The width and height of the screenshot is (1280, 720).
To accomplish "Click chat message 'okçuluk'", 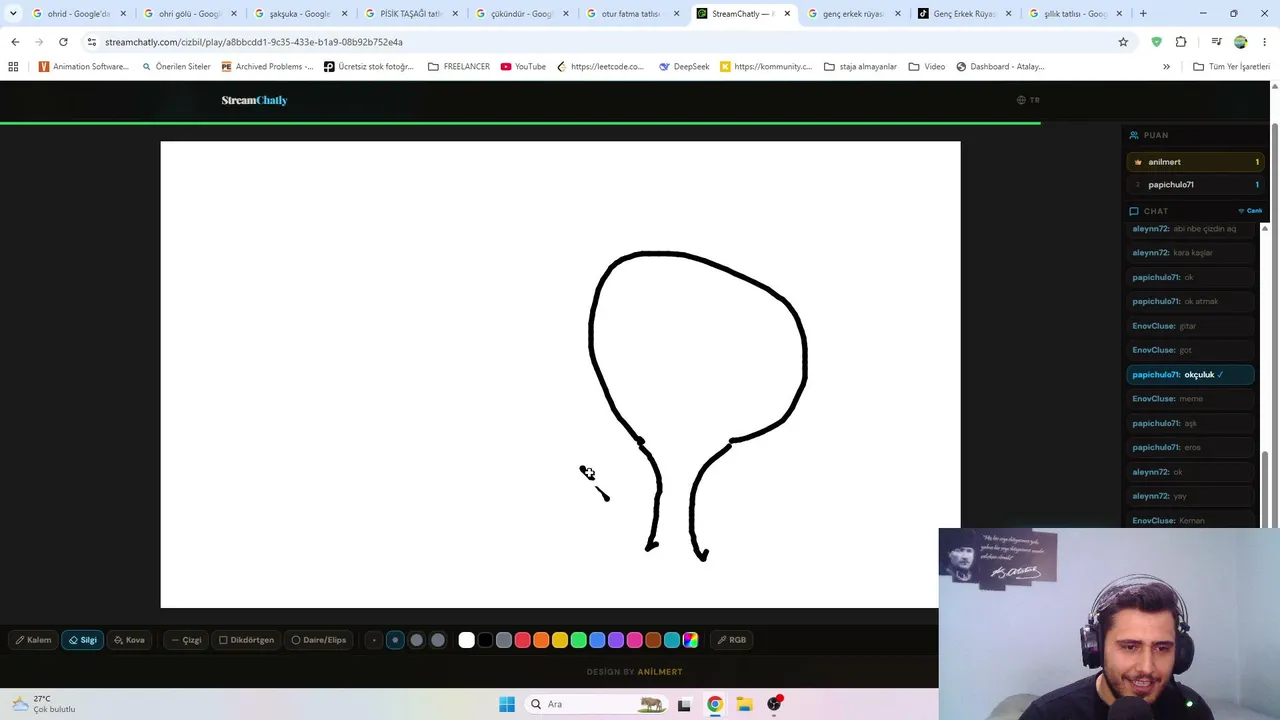I will [x=1190, y=375].
